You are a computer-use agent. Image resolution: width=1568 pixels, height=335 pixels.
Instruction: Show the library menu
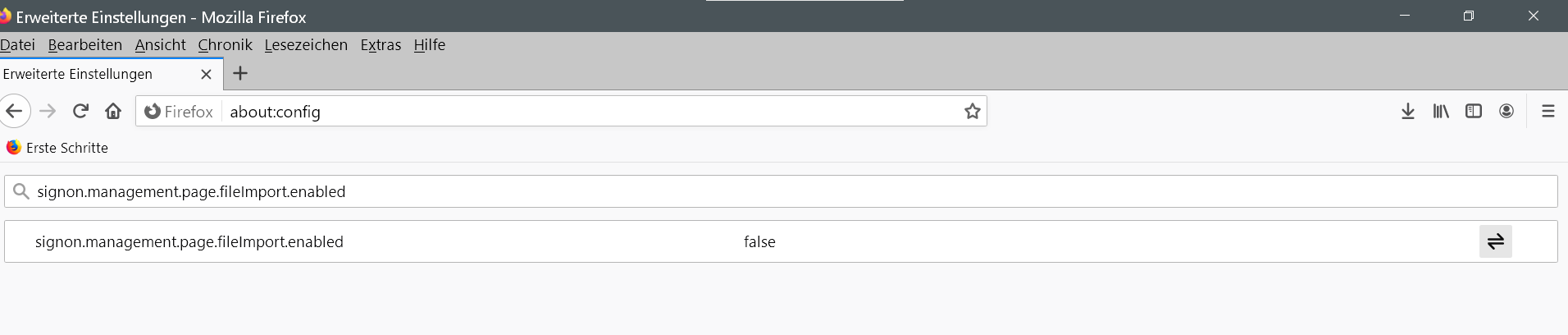1440,111
